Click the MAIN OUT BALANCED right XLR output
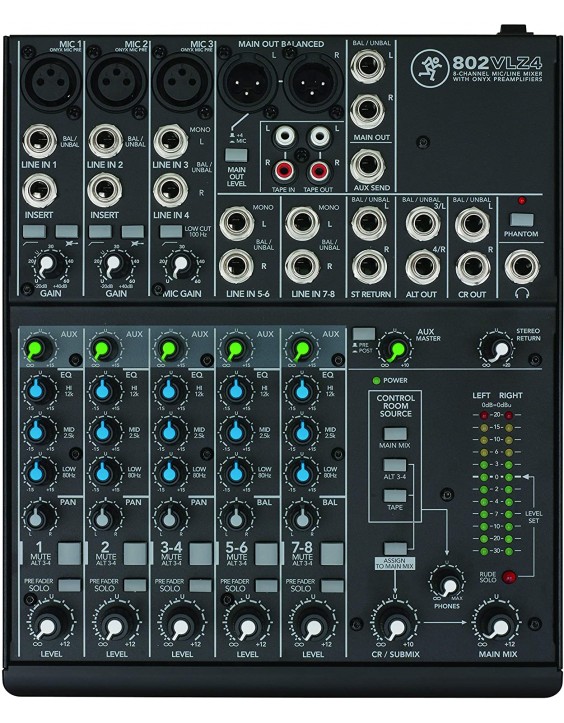 click(314, 83)
